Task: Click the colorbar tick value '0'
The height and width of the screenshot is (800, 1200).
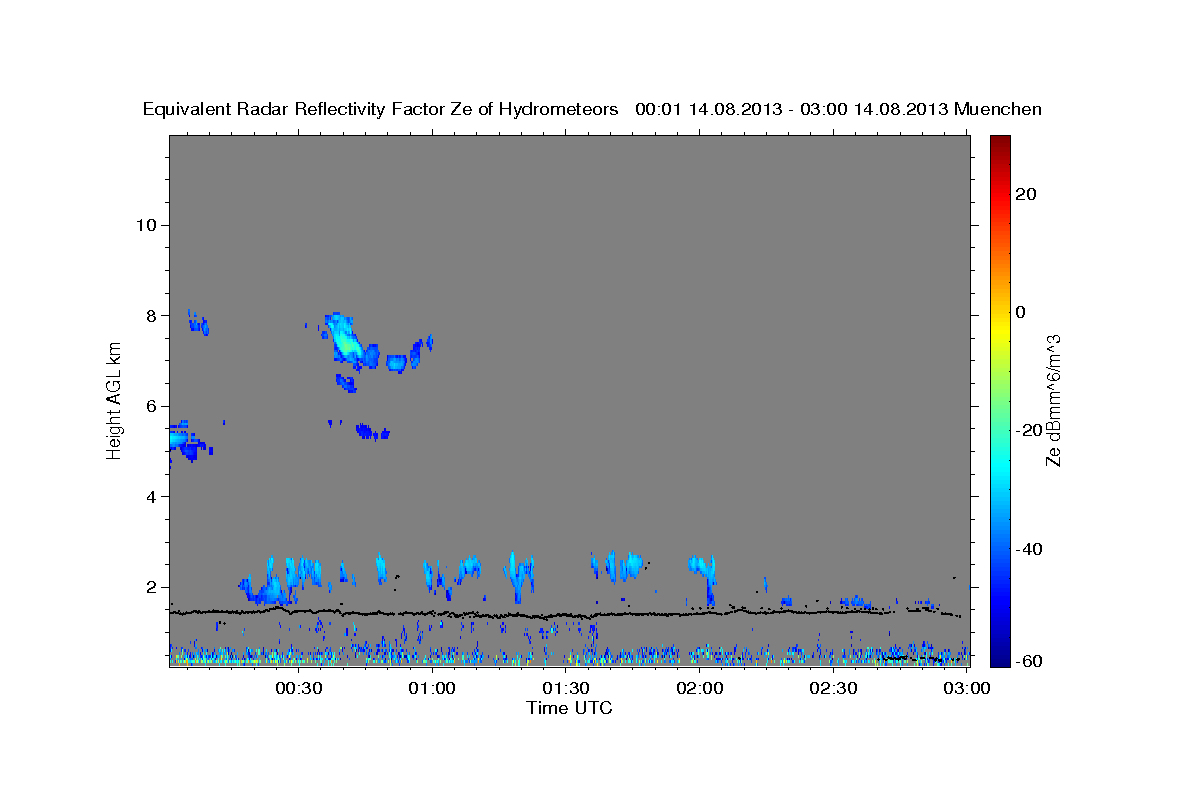Action: pos(1021,312)
